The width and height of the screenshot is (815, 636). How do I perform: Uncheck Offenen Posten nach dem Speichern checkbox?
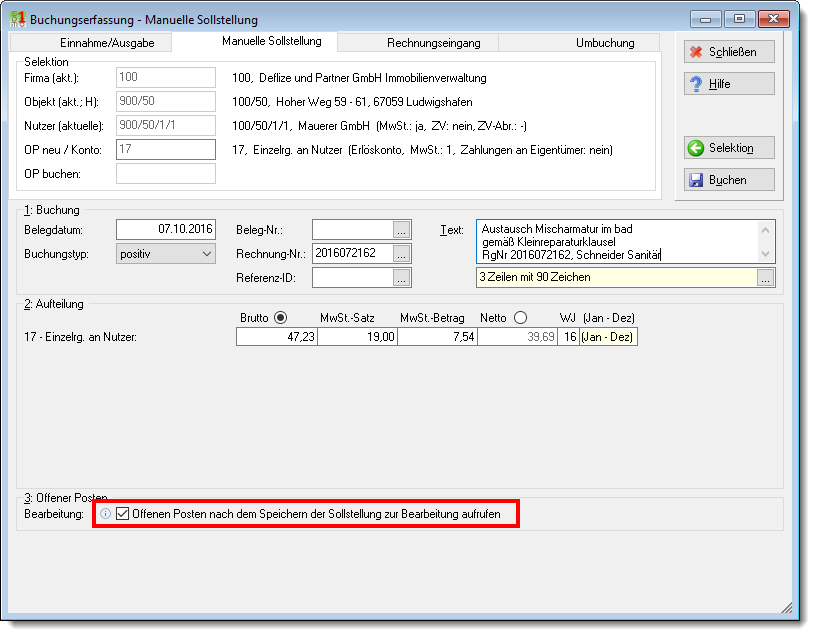(122, 514)
